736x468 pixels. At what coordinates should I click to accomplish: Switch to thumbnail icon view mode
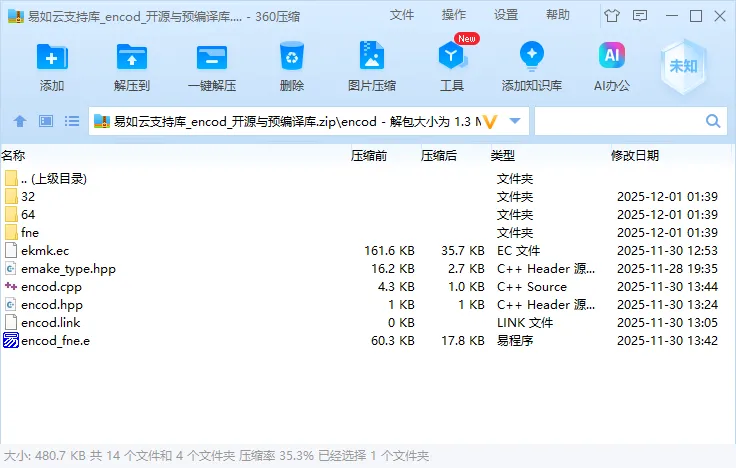45,121
